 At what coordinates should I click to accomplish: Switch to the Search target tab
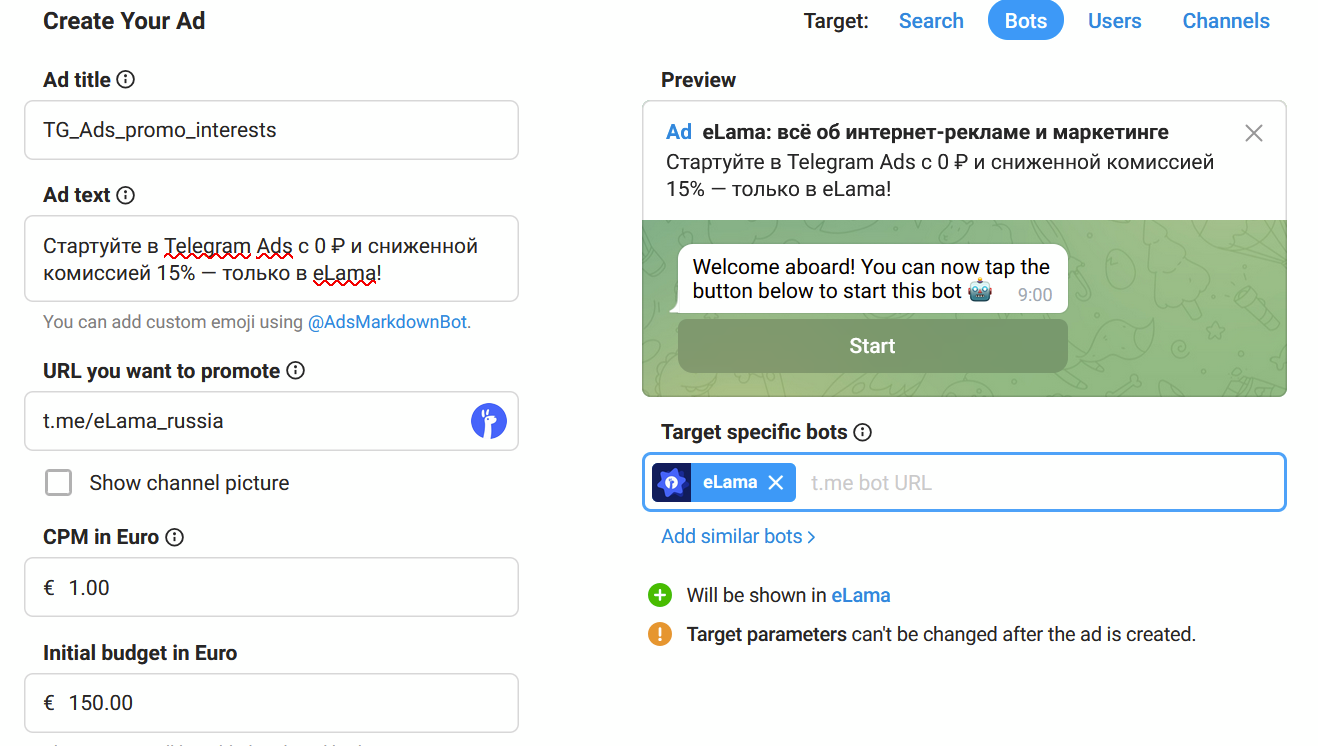[x=931, y=21]
